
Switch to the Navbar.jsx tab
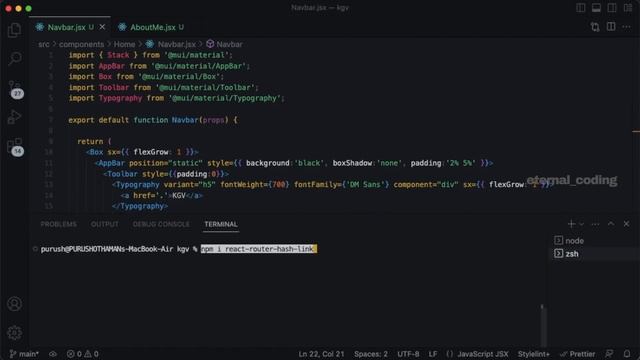click(x=66, y=27)
